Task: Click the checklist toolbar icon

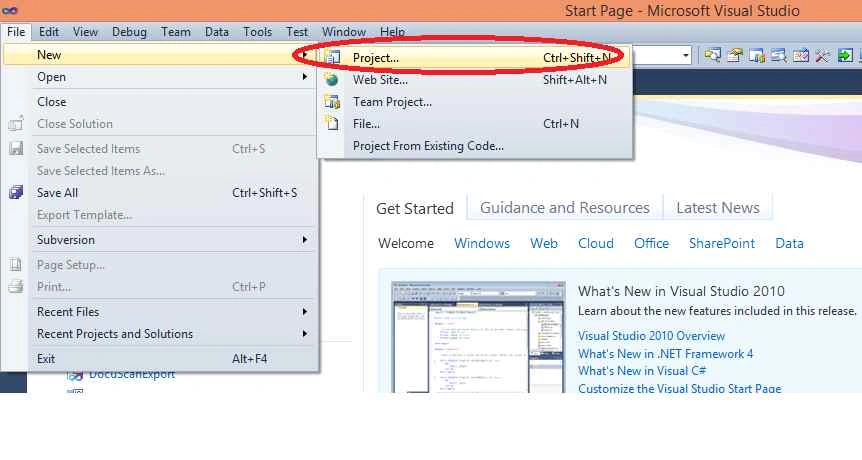Action: pos(801,55)
